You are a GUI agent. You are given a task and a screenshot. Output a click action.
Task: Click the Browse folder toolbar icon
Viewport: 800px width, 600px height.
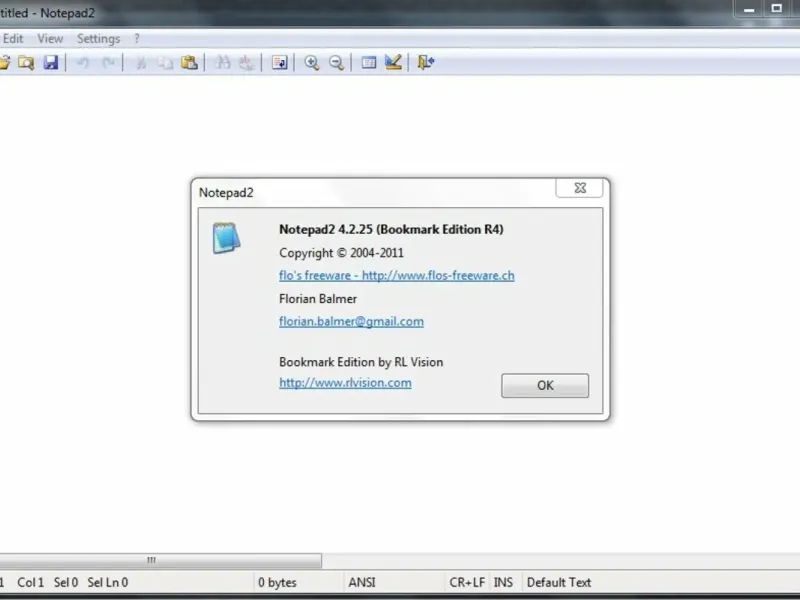coord(26,62)
